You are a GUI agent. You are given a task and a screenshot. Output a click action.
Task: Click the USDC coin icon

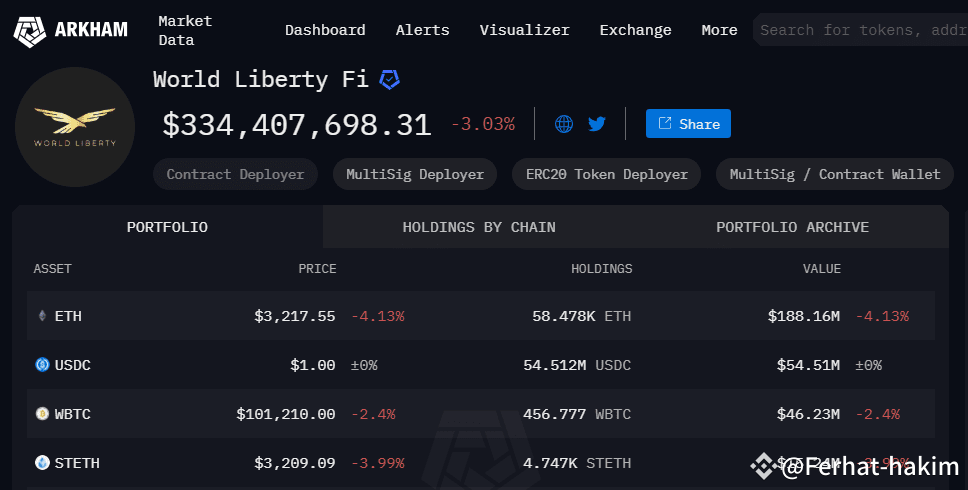click(42, 365)
